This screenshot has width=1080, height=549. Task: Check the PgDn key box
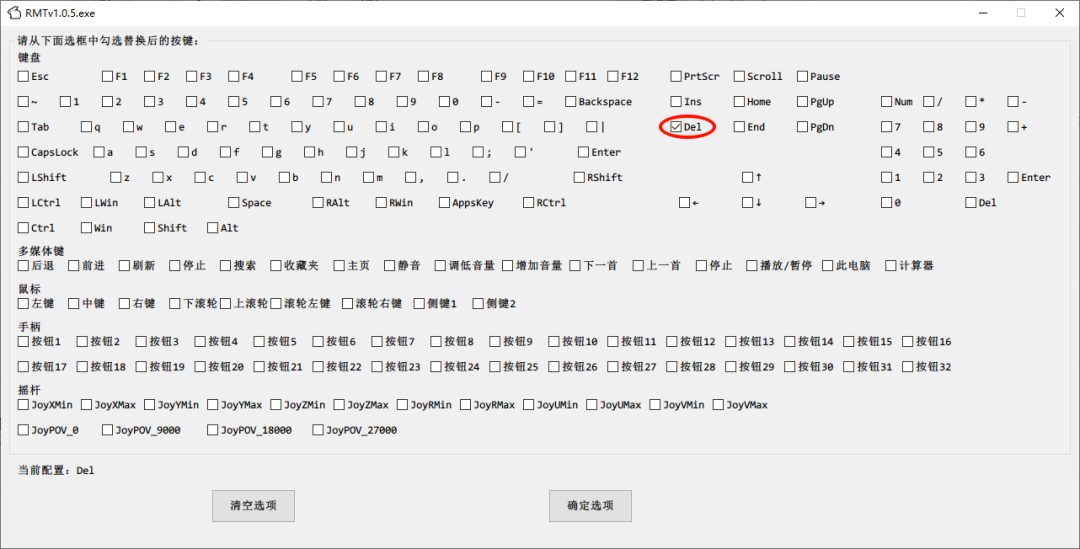[x=803, y=127]
